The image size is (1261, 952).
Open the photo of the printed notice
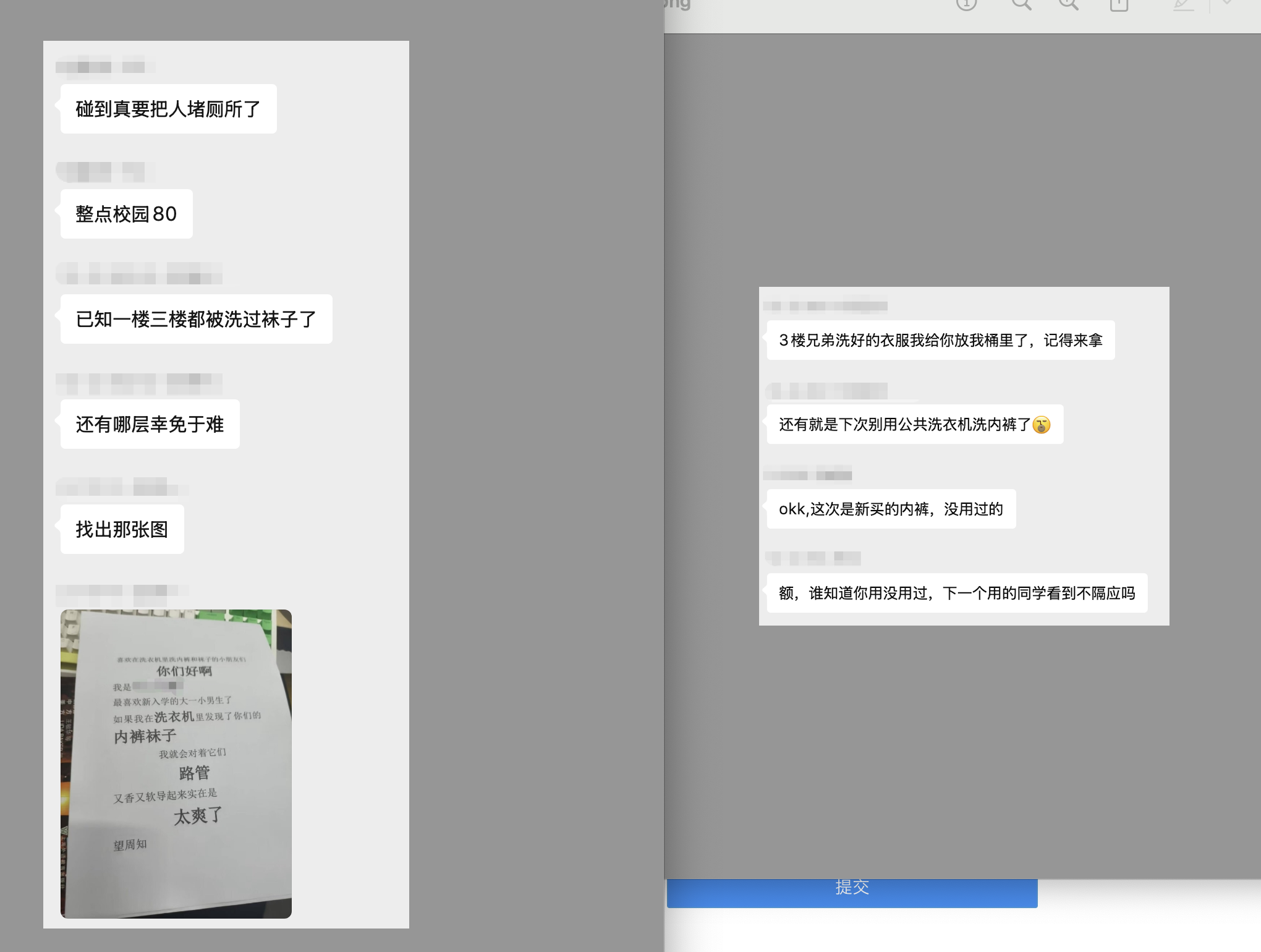click(176, 763)
